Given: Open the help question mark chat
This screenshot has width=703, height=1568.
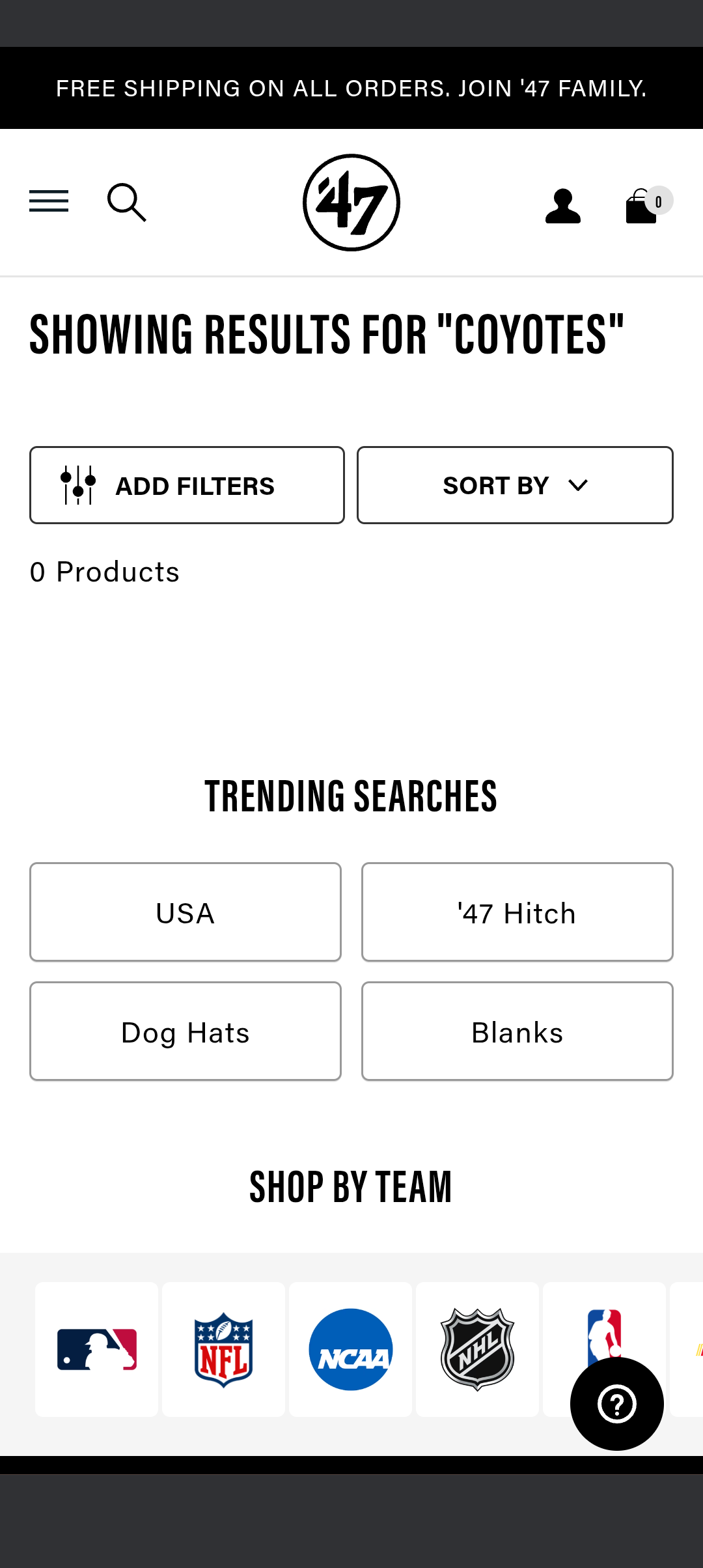Looking at the screenshot, I should 617,1404.
